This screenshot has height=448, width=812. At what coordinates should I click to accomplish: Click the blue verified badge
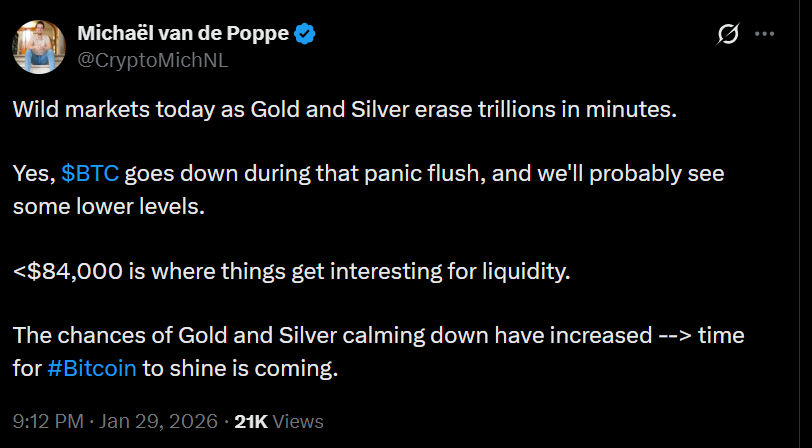point(306,34)
